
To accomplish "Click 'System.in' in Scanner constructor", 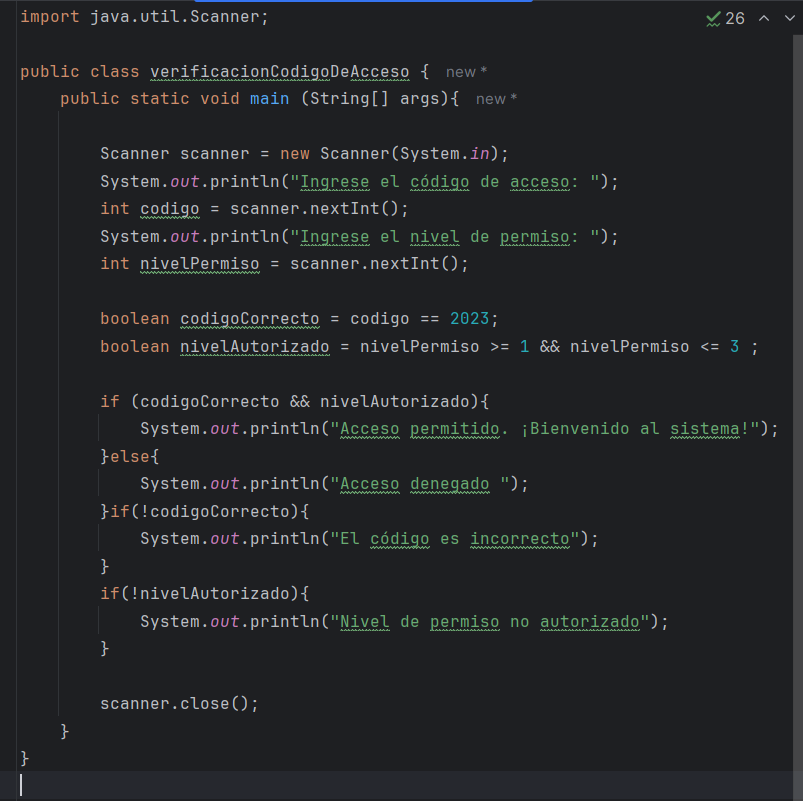I will click(x=445, y=154).
